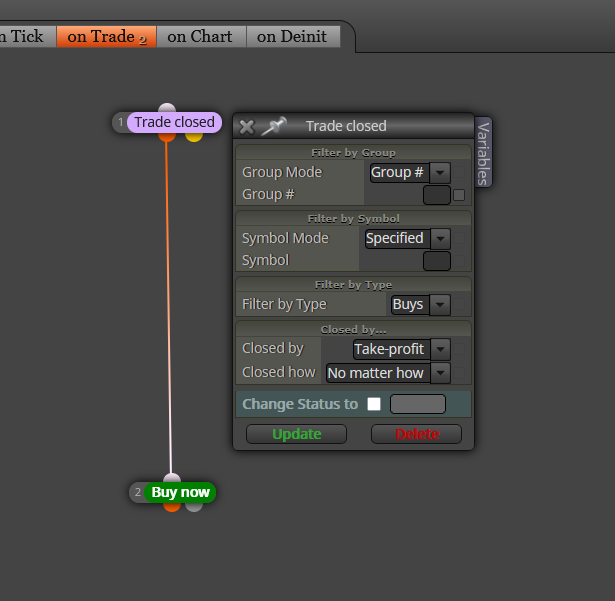Enable the Change Status to checkbox
615x601 pixels.
[374, 404]
